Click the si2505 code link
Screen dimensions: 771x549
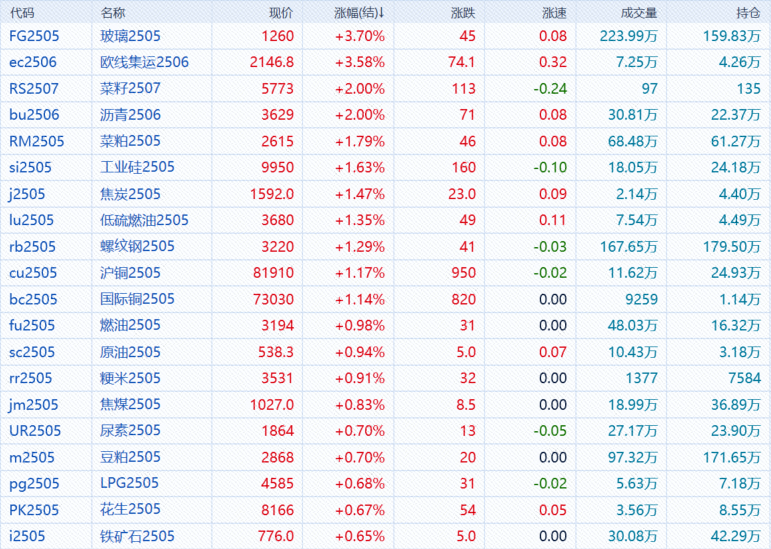(31, 167)
